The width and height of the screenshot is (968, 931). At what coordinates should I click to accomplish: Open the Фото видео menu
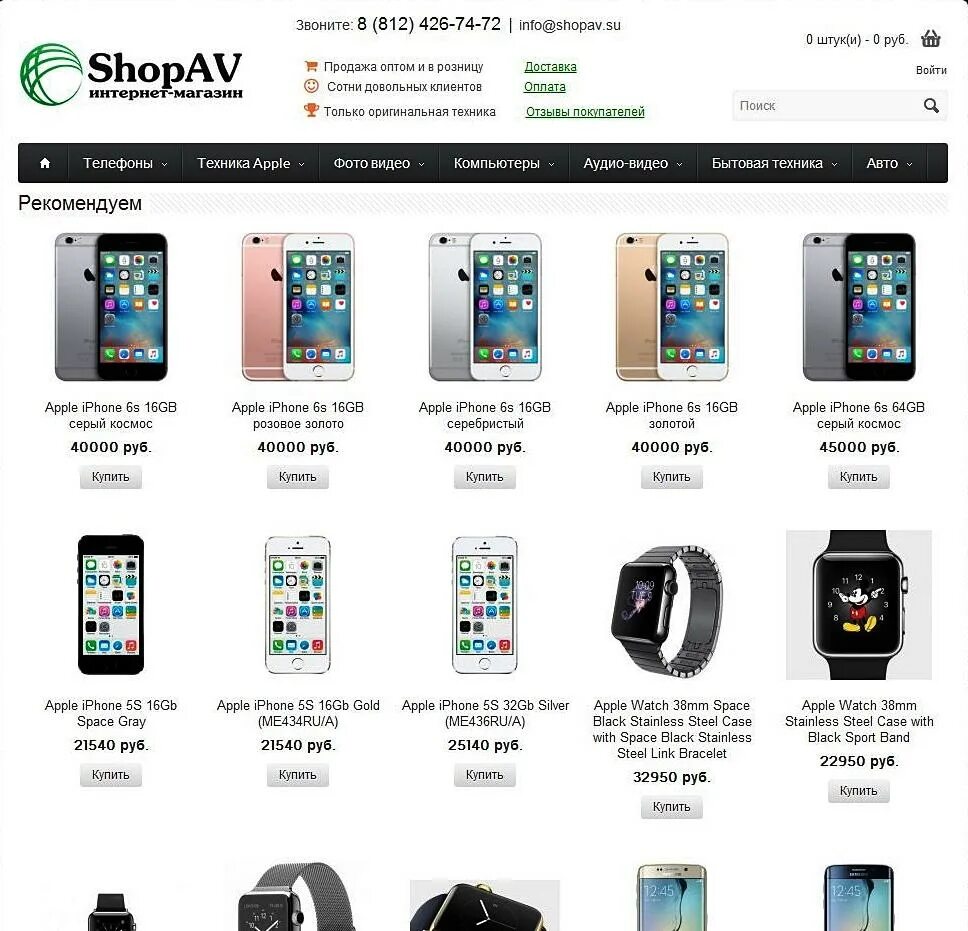point(378,163)
